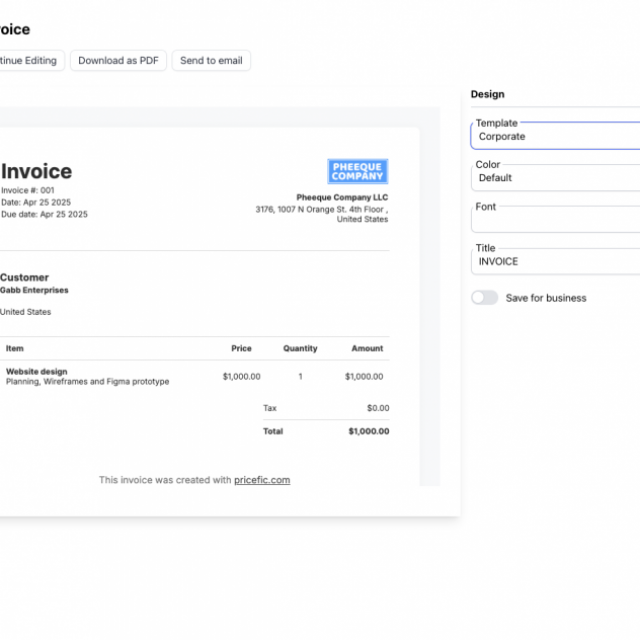Click the Quantity column header

point(300,349)
